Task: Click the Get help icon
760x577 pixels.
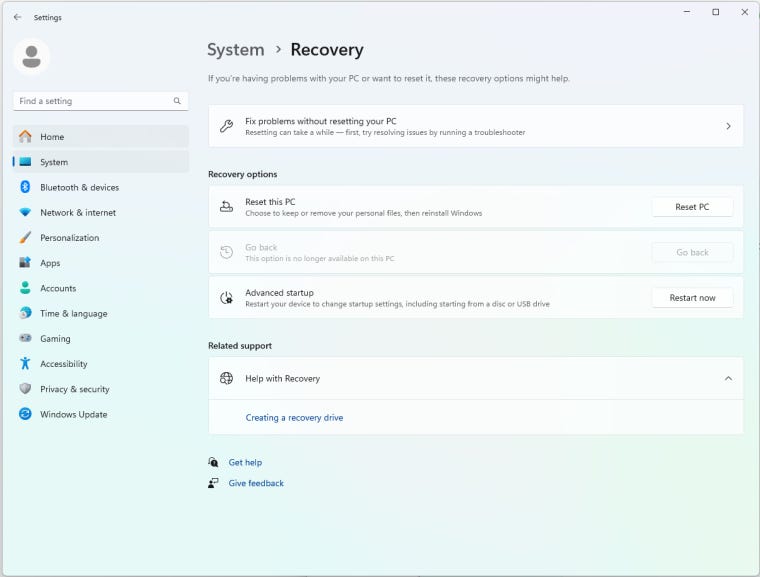Action: tap(213, 462)
